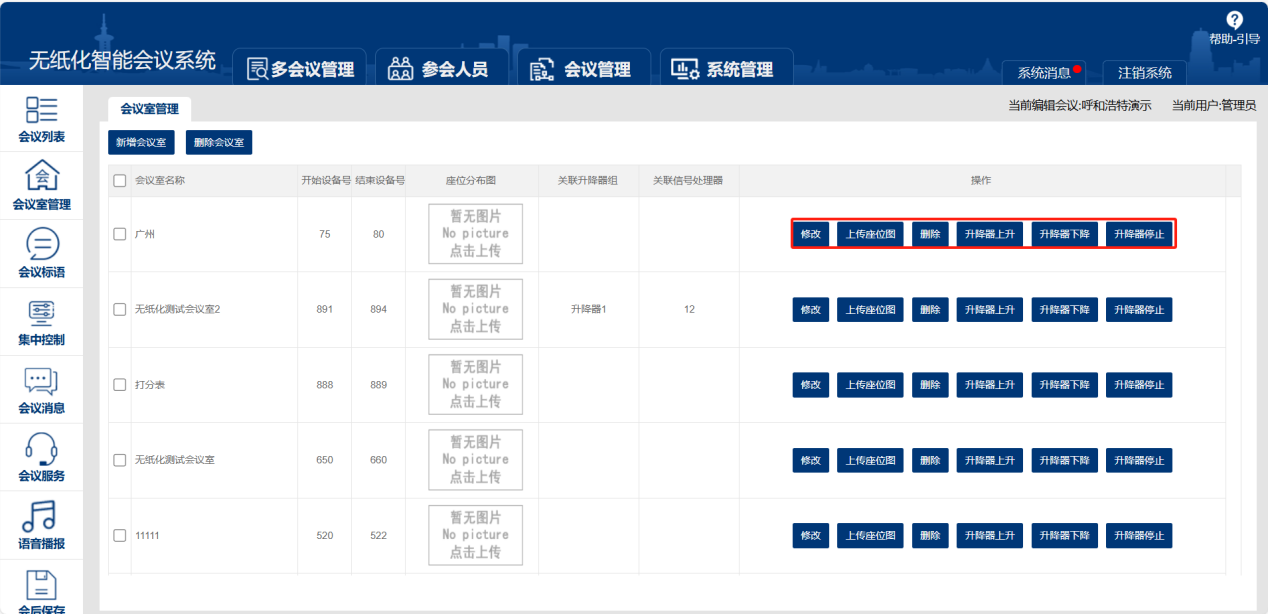The width and height of the screenshot is (1268, 614).
Task: Click 删除 in the 无纸化测试会议室2 row
Action: point(930,310)
